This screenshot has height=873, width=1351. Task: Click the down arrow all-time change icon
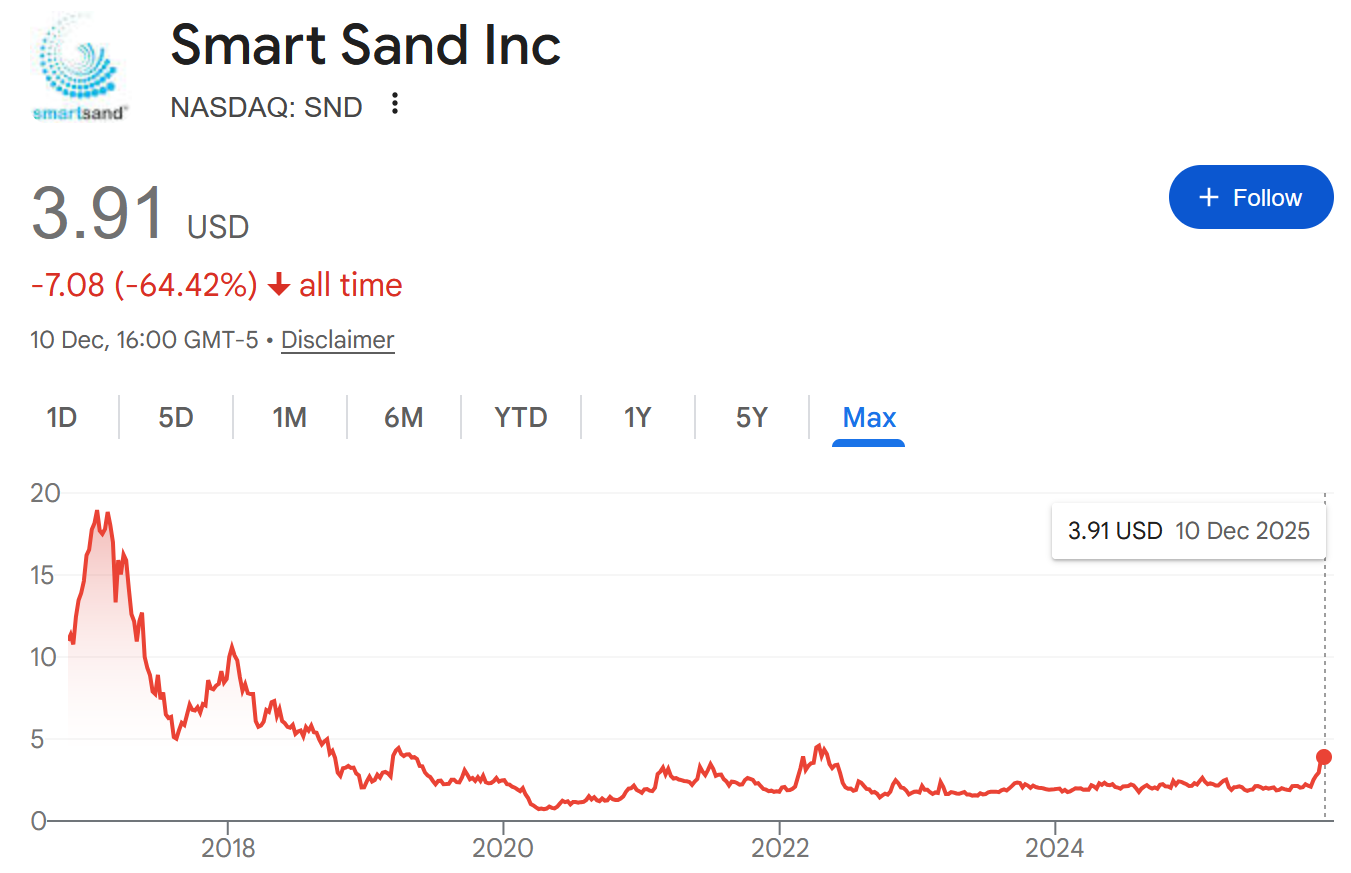pos(279,286)
